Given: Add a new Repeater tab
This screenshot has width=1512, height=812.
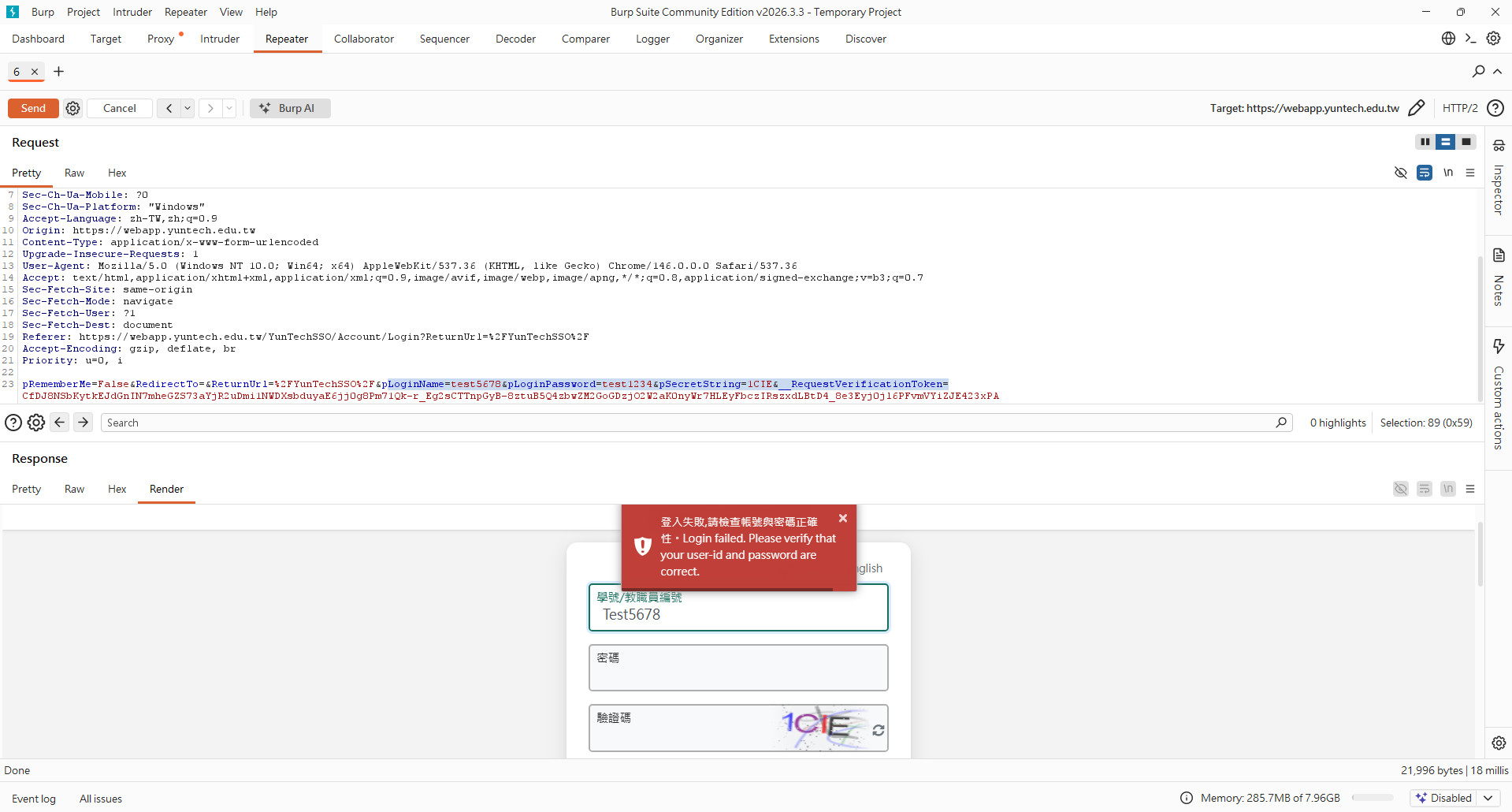Looking at the screenshot, I should 58,72.
